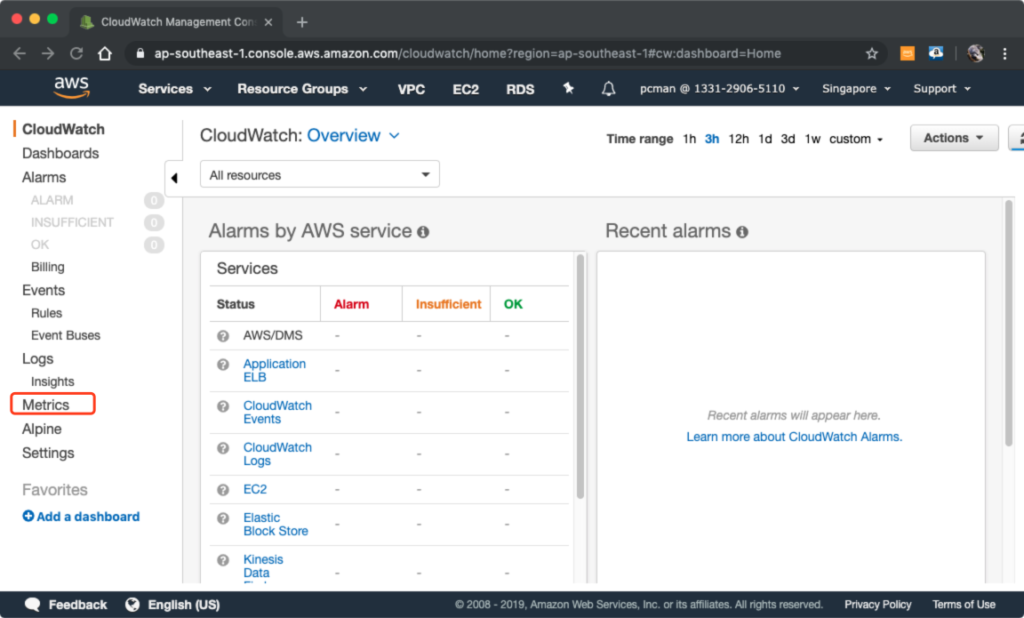Screen dimensions: 1024x618
Task: Click the info icon beside Recent alarms
Action: point(742,232)
